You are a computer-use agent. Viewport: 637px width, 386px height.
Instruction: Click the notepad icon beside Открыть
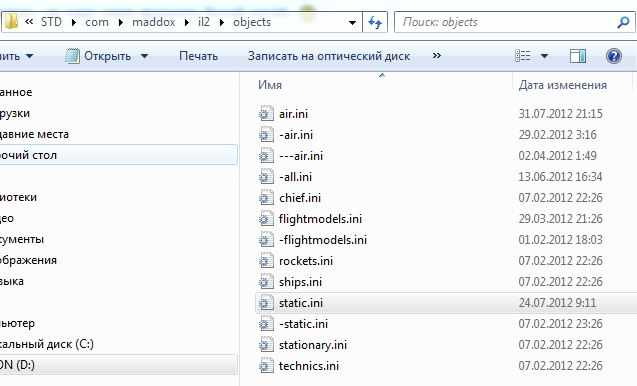point(72,56)
